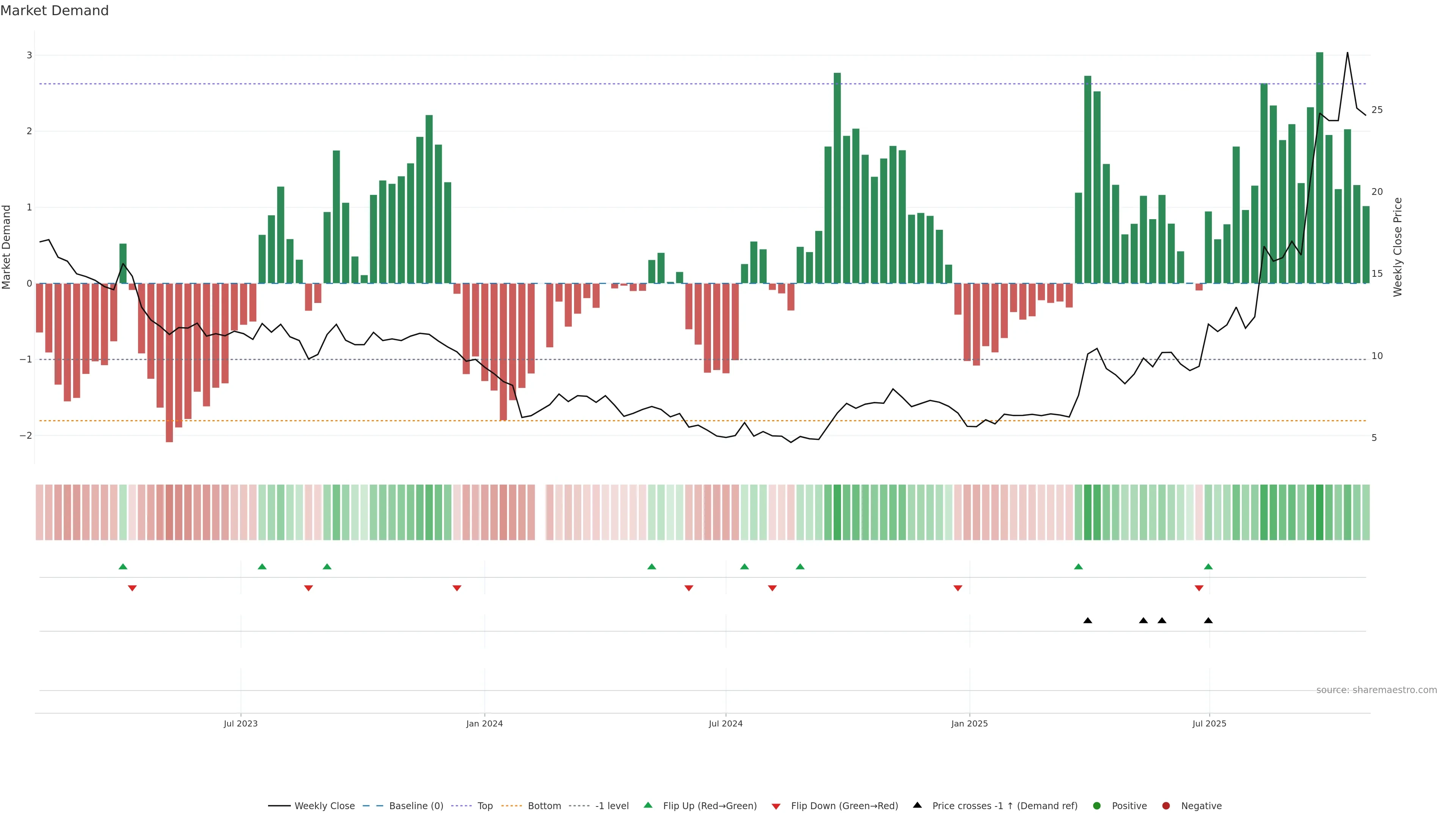
Task: Click the Market Demand chart title
Action: [54, 11]
